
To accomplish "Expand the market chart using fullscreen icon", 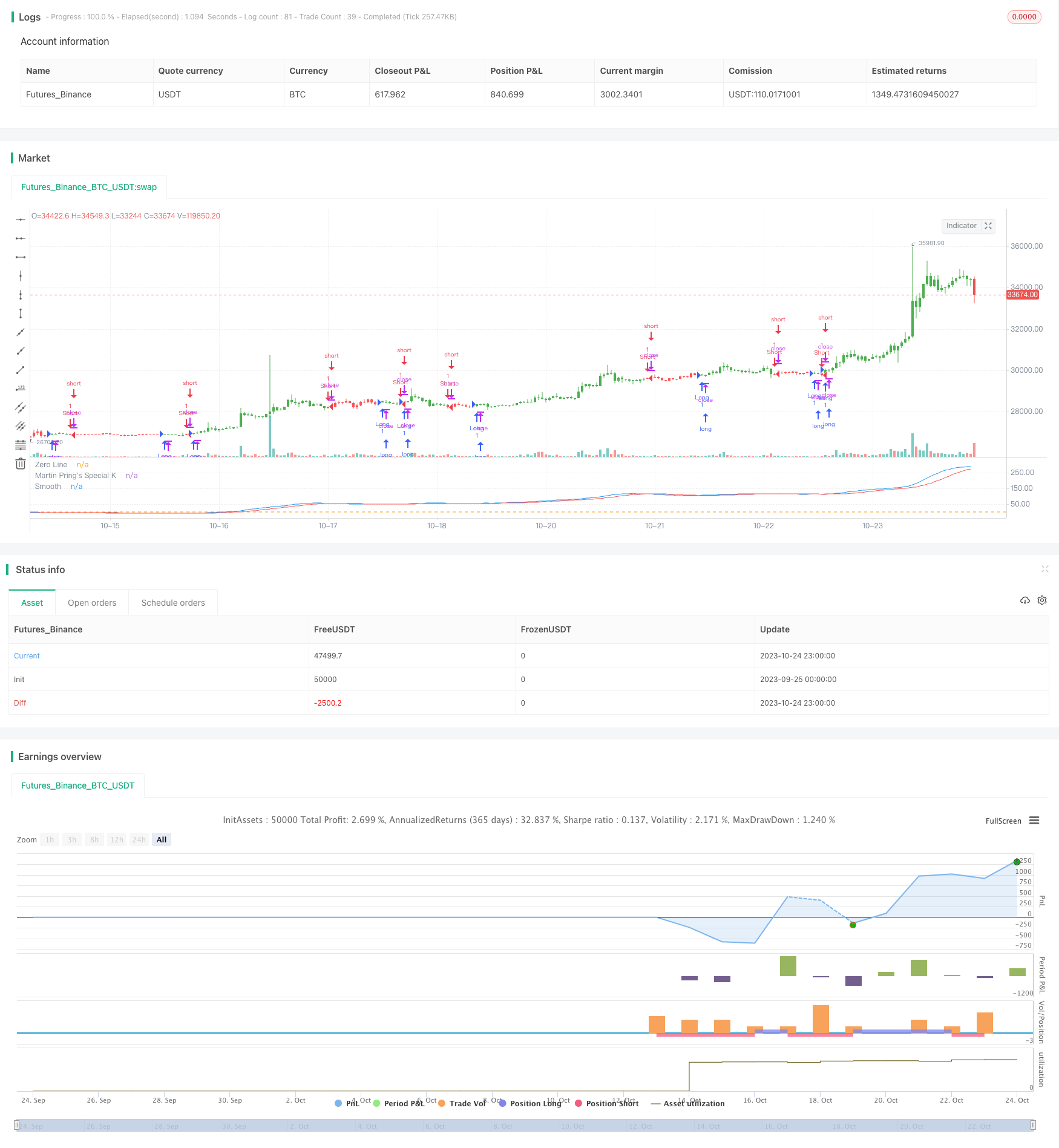I will pos(988,226).
